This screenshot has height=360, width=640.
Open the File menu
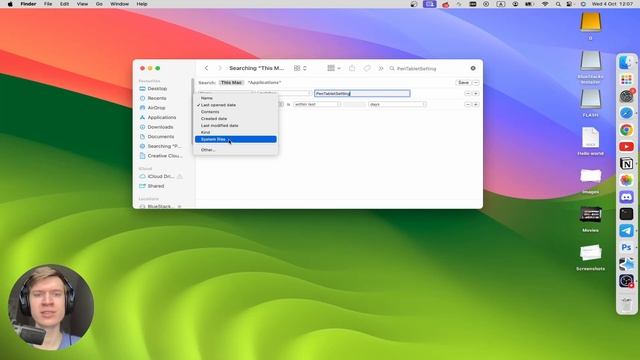(x=48, y=4)
